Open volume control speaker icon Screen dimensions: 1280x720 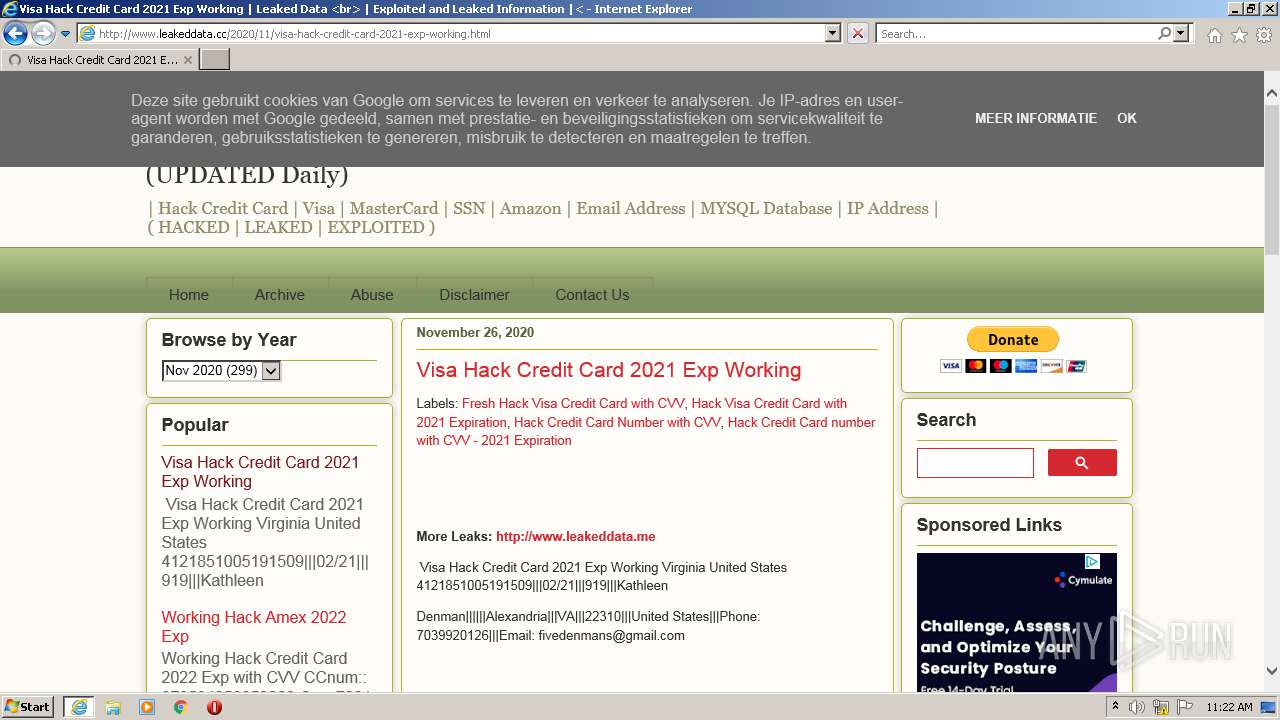tap(1137, 707)
